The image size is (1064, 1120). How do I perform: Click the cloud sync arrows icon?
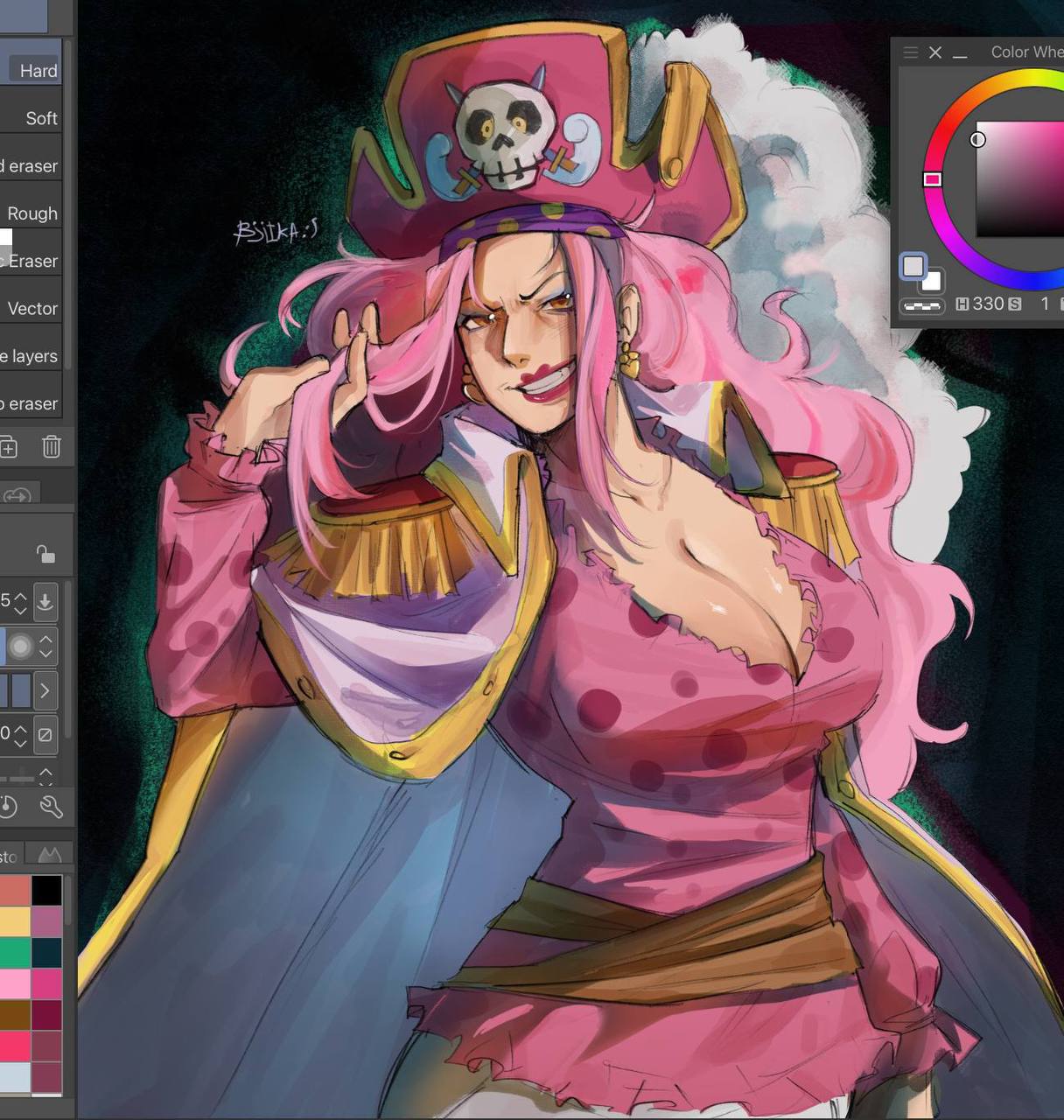(17, 496)
